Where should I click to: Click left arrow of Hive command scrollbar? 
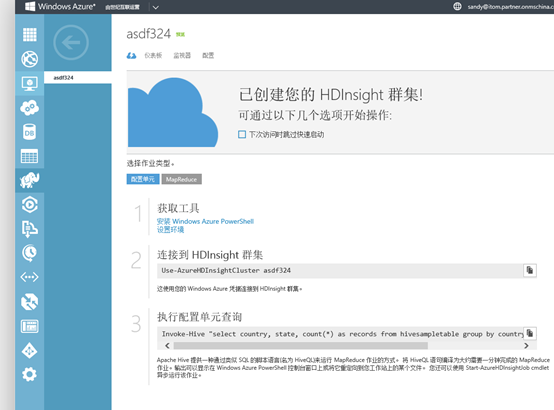point(167,345)
